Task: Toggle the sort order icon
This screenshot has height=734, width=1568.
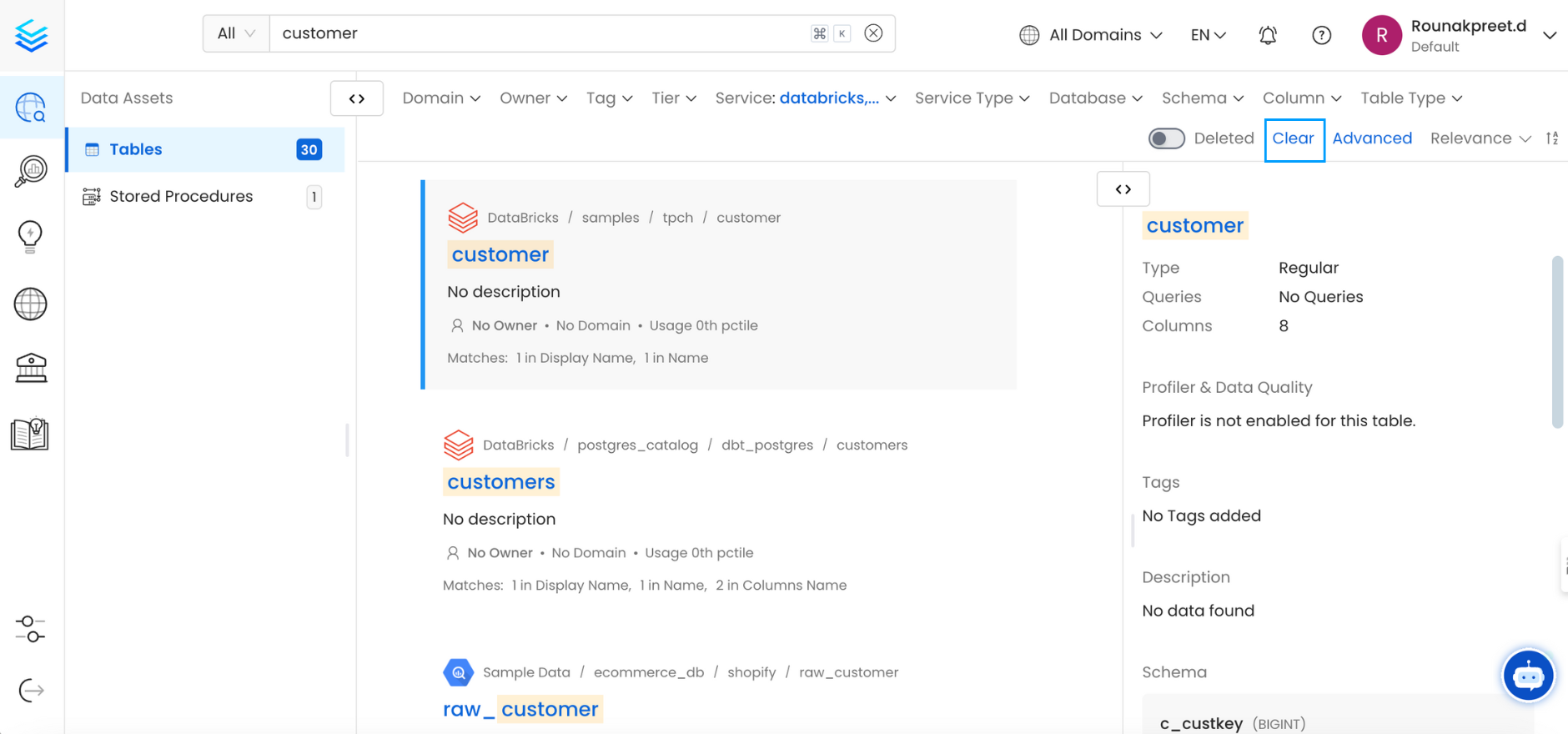Action: [1552, 138]
